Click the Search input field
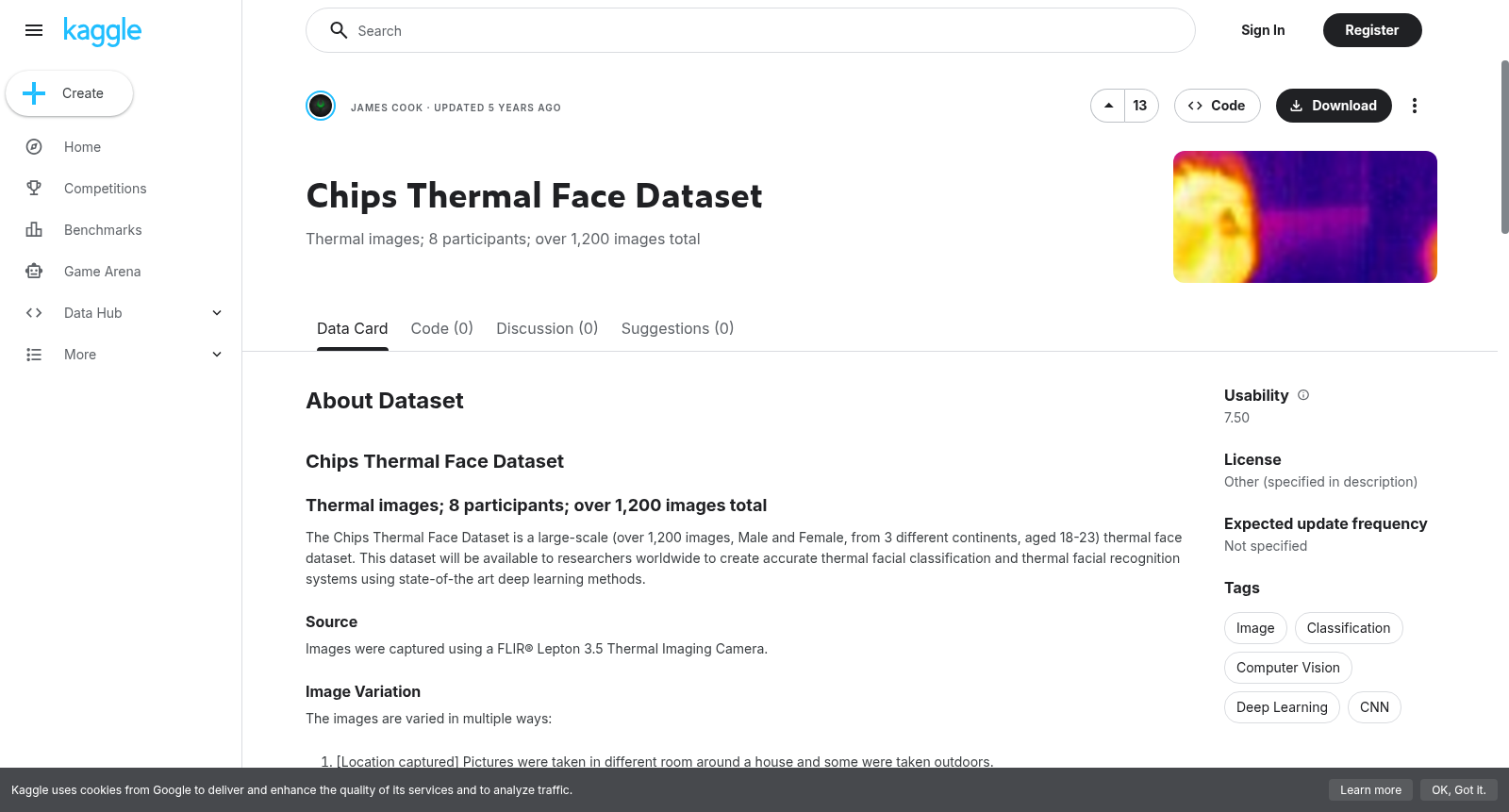The height and width of the screenshot is (812, 1509). point(751,30)
